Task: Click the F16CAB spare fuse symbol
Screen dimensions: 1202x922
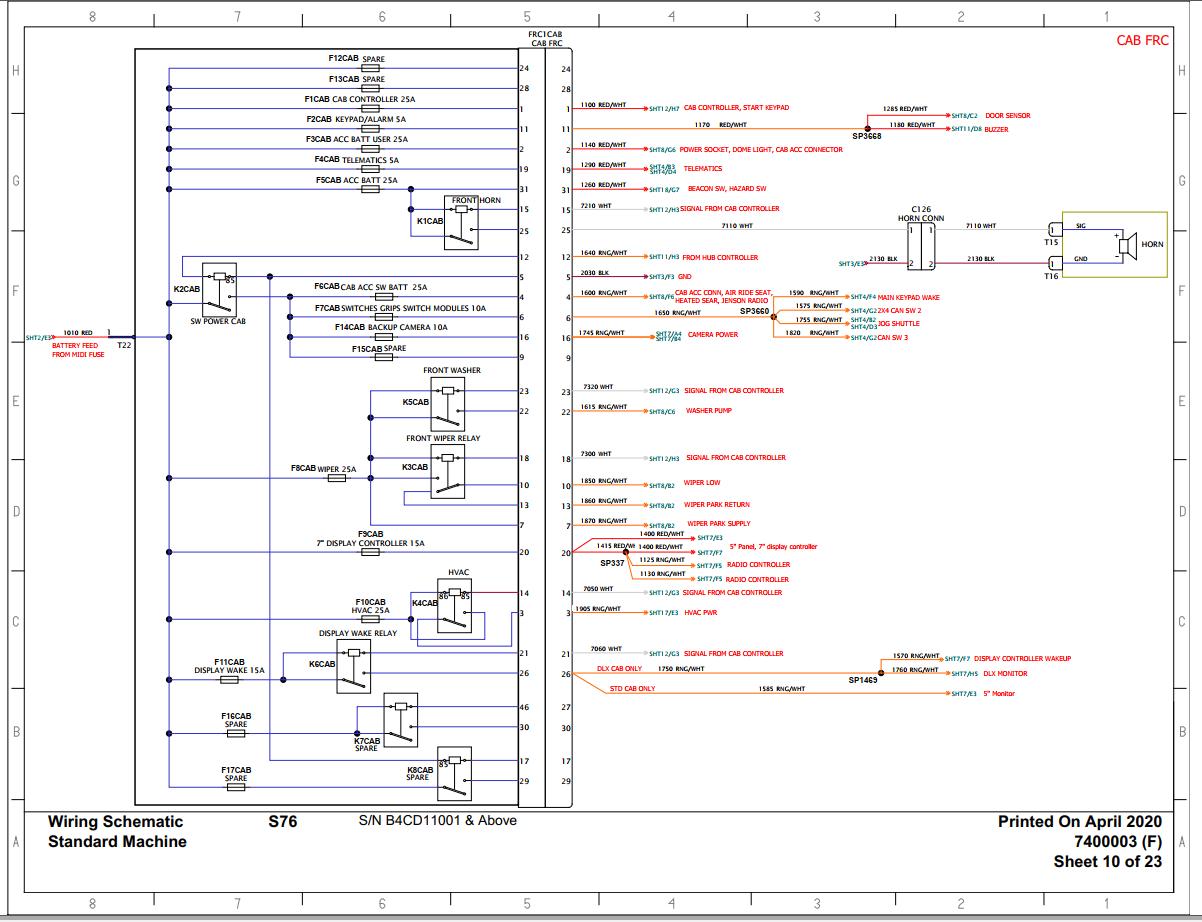Action: pyautogui.click(x=236, y=734)
